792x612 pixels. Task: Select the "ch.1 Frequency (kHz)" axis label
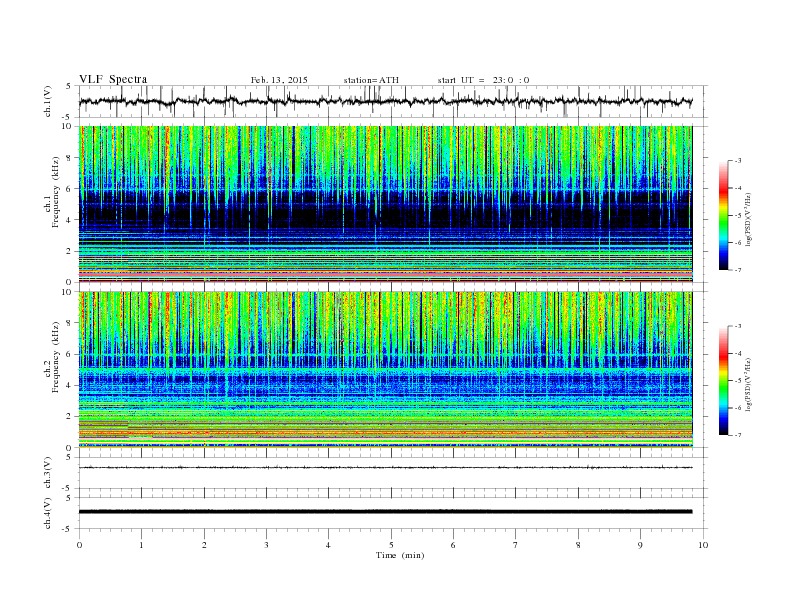point(52,192)
